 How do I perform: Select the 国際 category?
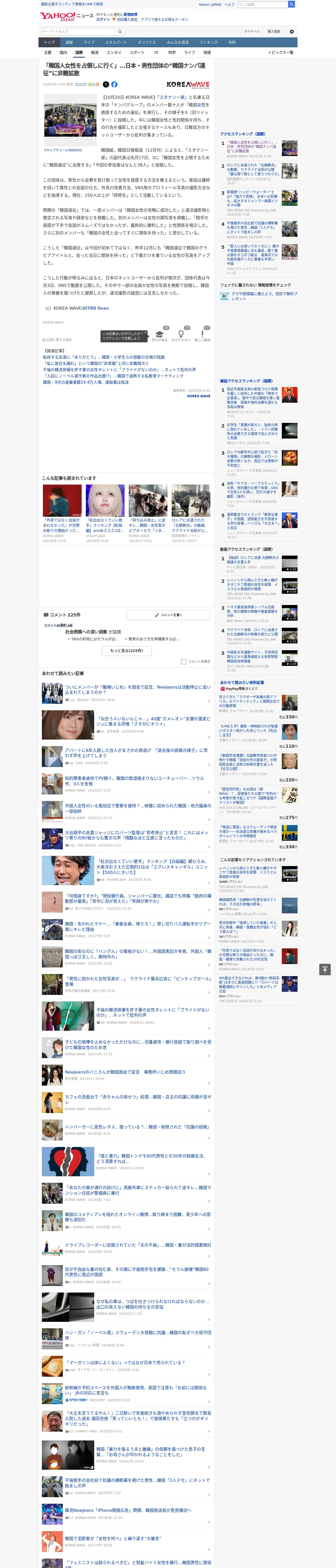click(79, 52)
